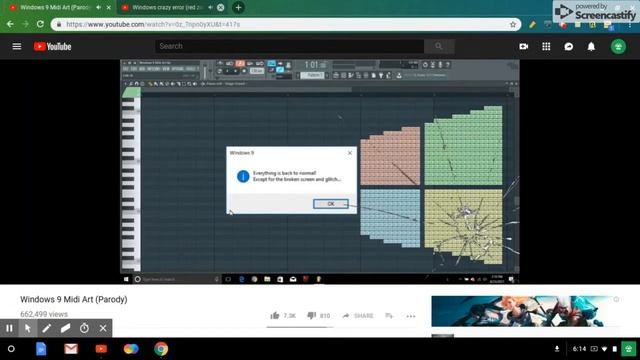Mute audio on Windows 9 Midi Art tab
This screenshot has width=640, height=360.
[x=99, y=7]
